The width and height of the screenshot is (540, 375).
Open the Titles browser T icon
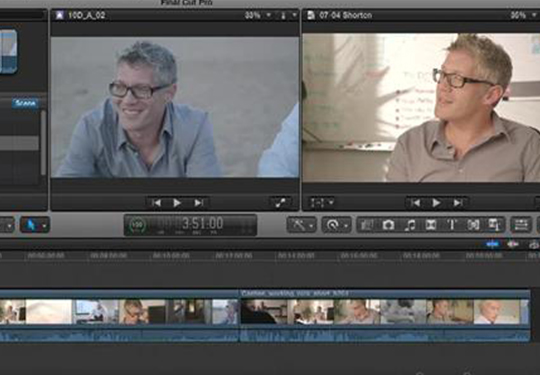coord(452,225)
